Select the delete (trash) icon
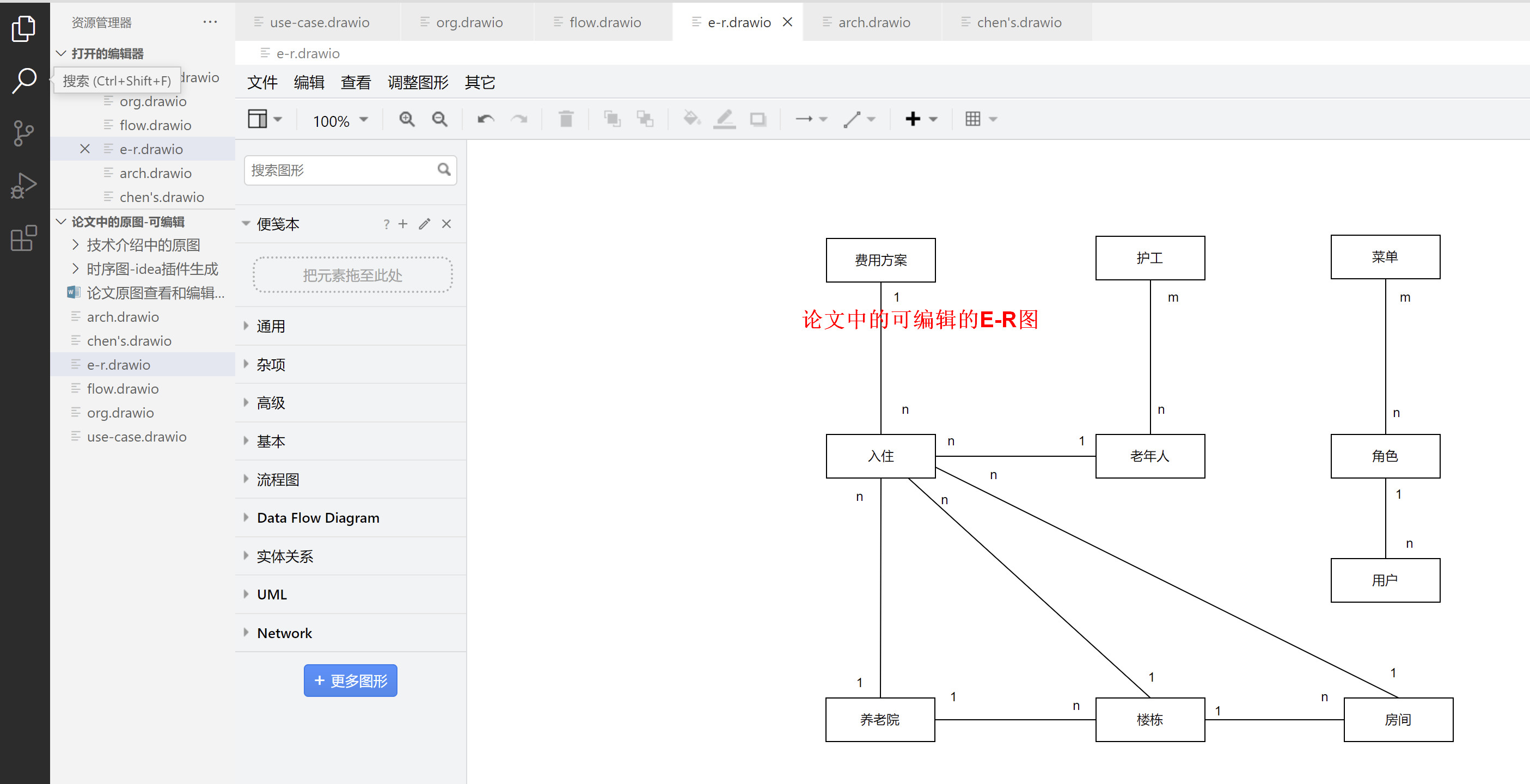Viewport: 1530px width, 784px height. (x=566, y=119)
